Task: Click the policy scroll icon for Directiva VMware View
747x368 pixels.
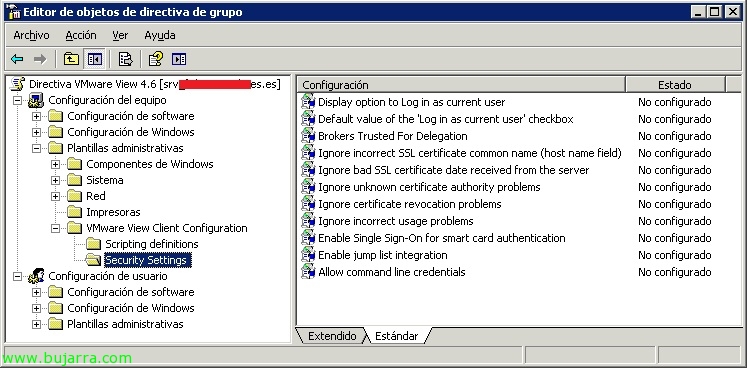Action: (x=18, y=84)
